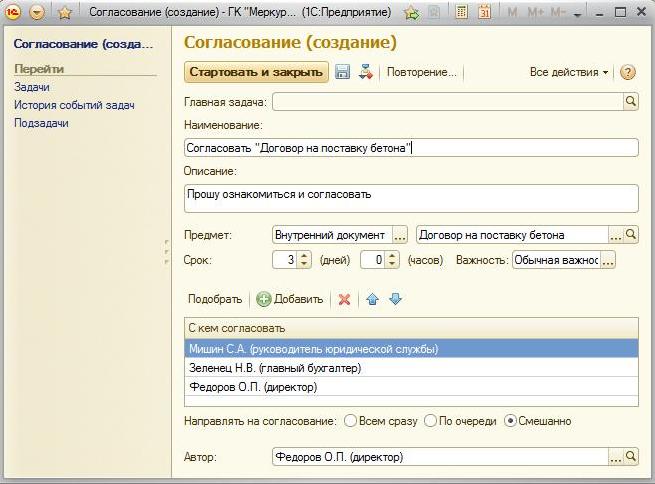The width and height of the screenshot is (655, 484).
Task: Delete selected approver red X icon
Action: pyautogui.click(x=344, y=299)
